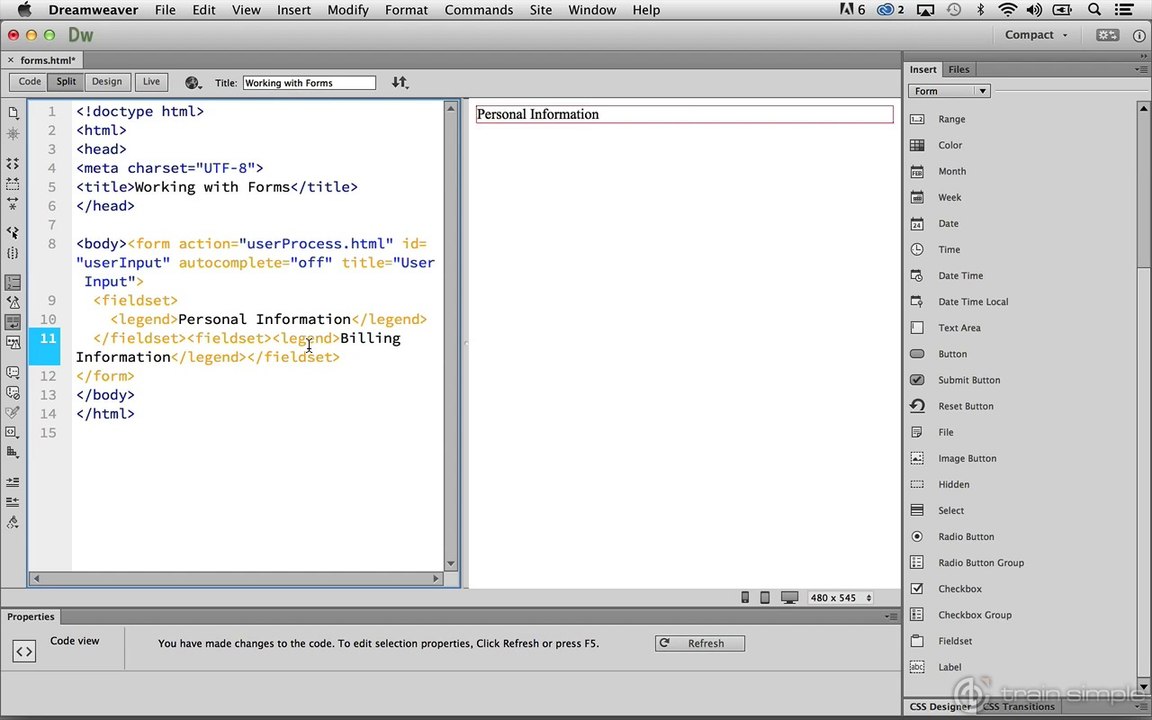Insert a Reset Button
Screen dimensions: 1152x720
965,406
